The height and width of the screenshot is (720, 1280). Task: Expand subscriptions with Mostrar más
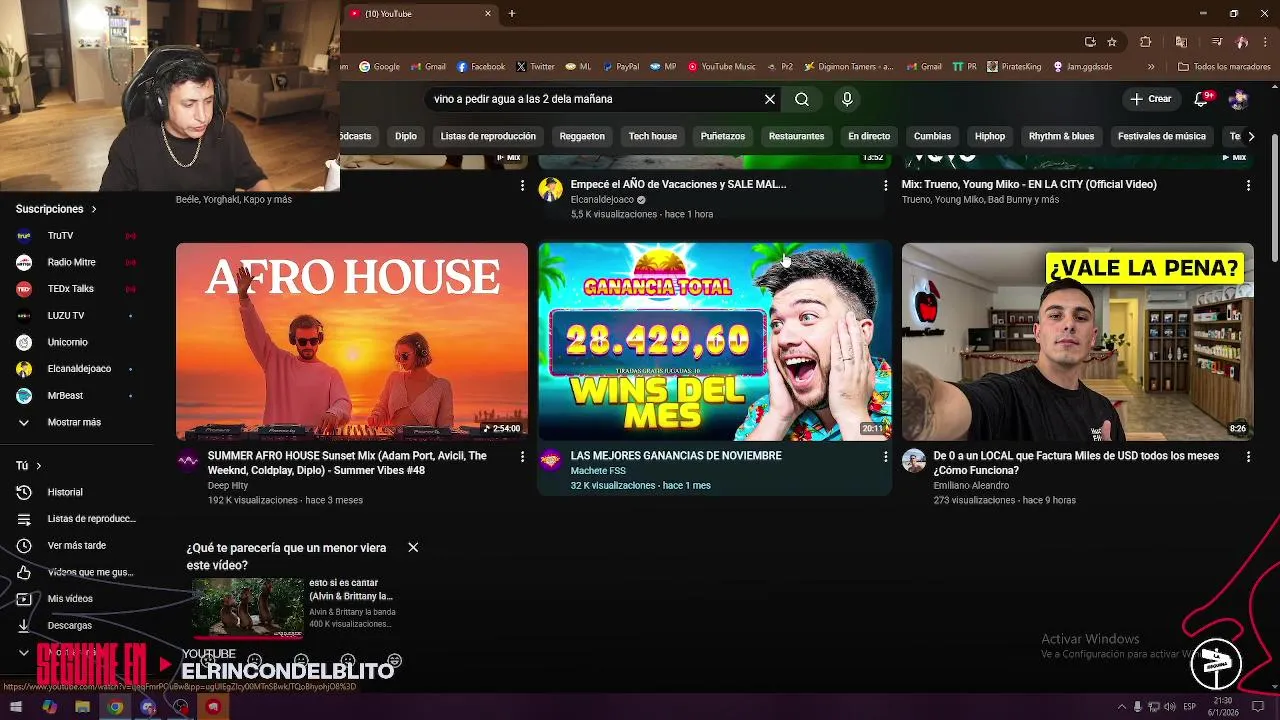(x=77, y=422)
